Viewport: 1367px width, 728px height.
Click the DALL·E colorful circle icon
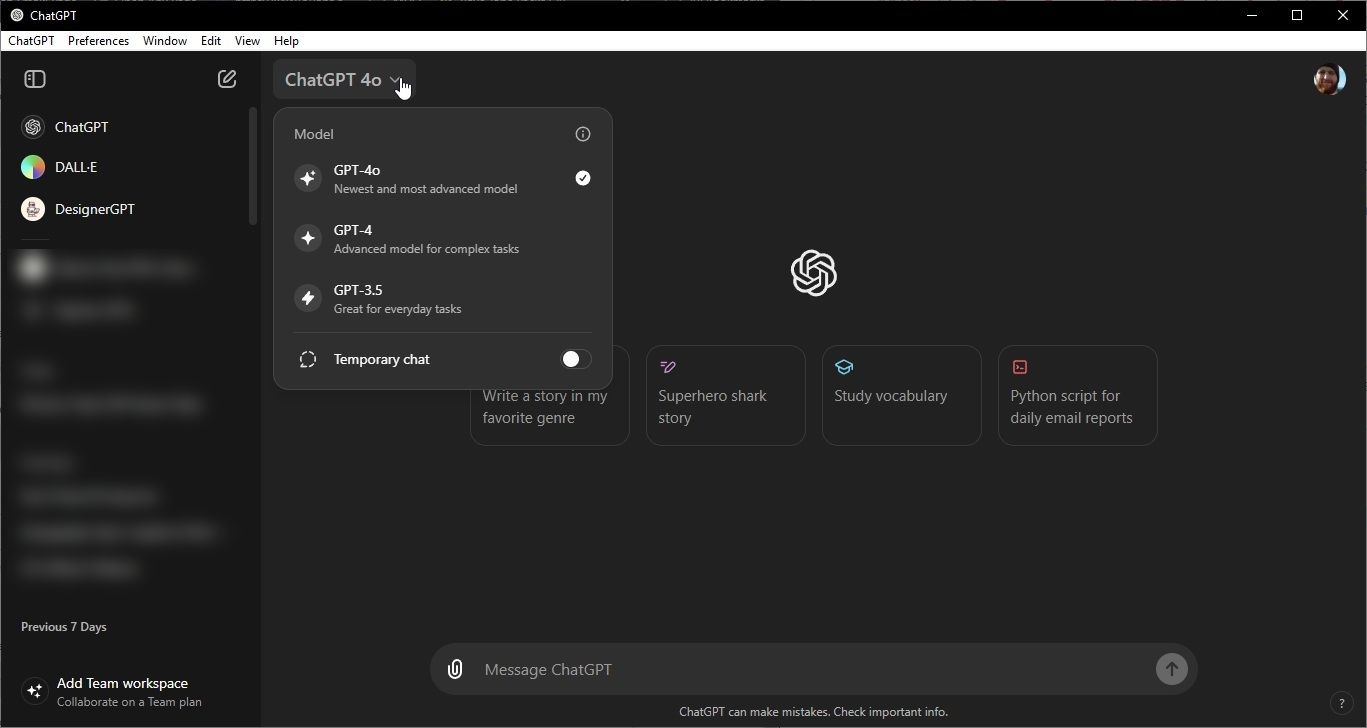click(x=33, y=167)
